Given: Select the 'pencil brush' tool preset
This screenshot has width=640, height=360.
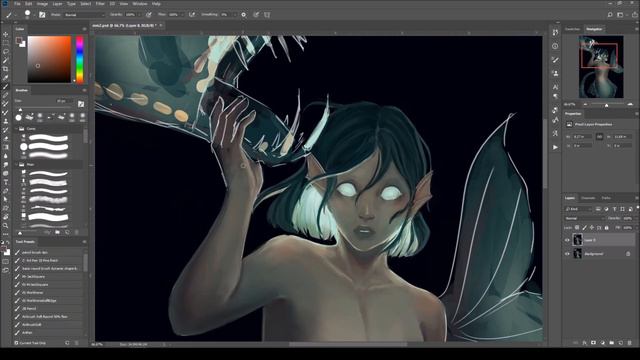Looking at the screenshot, I should [48, 252].
